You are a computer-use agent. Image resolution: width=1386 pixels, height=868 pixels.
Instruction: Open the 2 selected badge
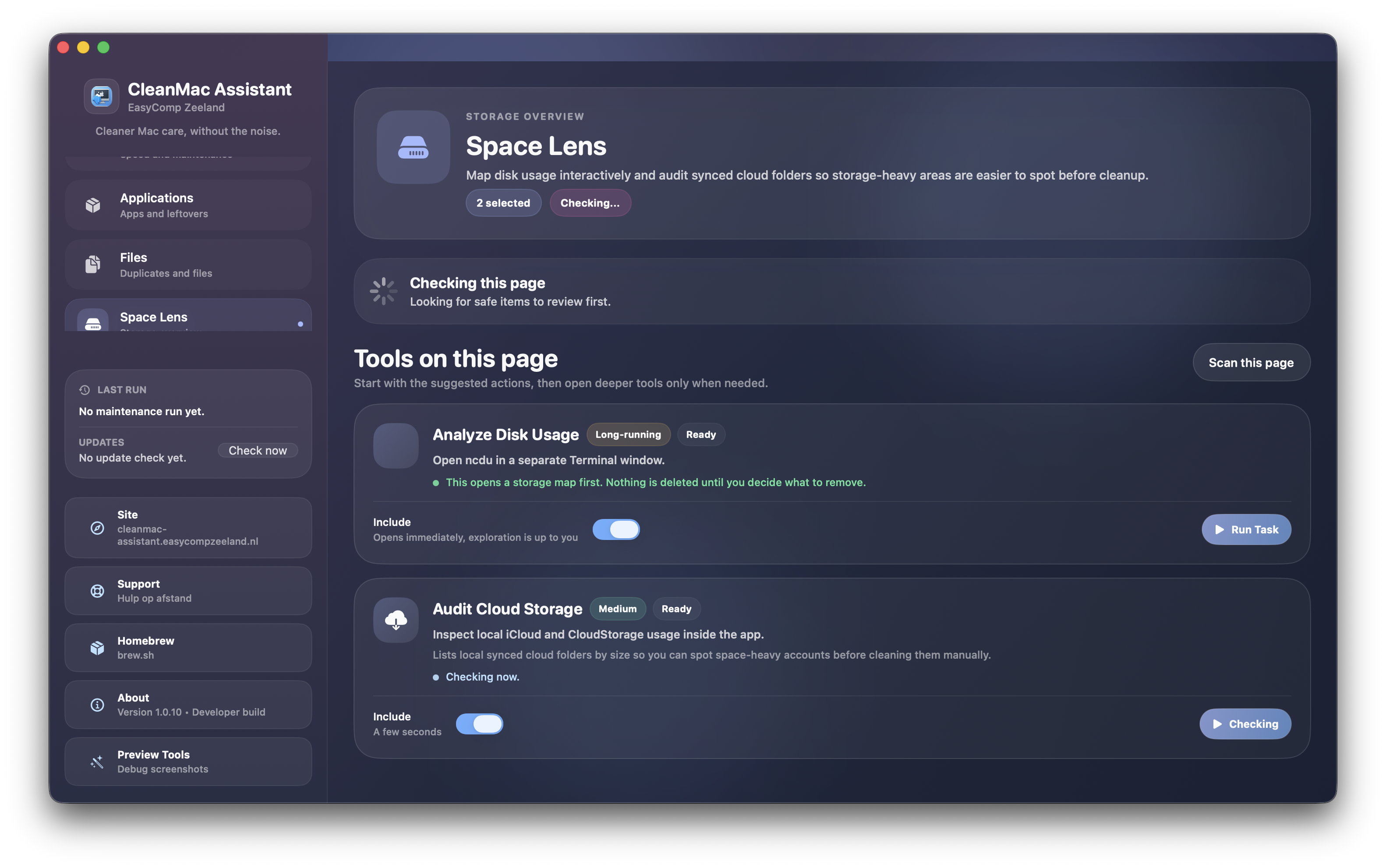coord(503,203)
